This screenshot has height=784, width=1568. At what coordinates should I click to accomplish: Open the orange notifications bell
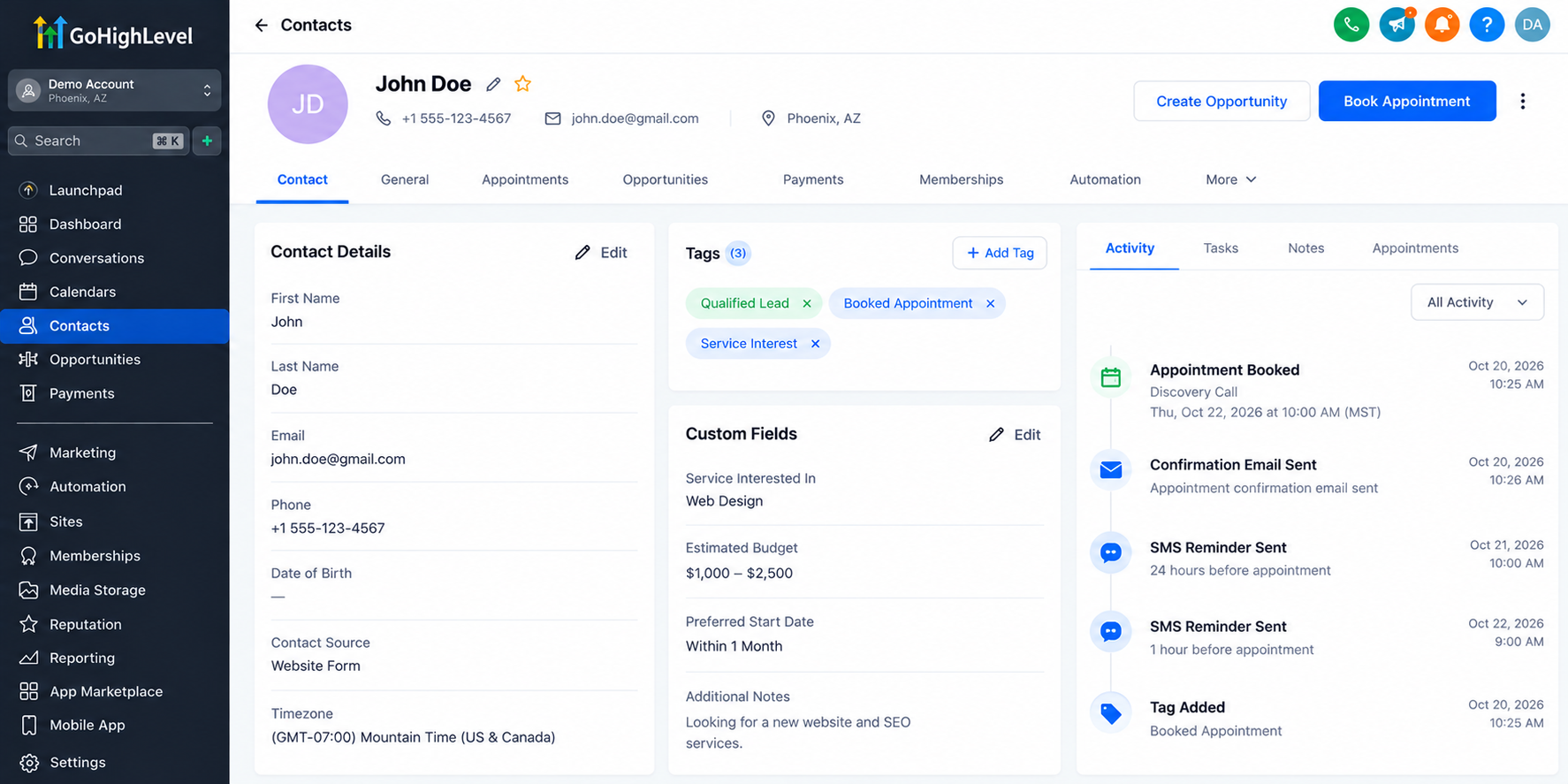click(x=1442, y=25)
